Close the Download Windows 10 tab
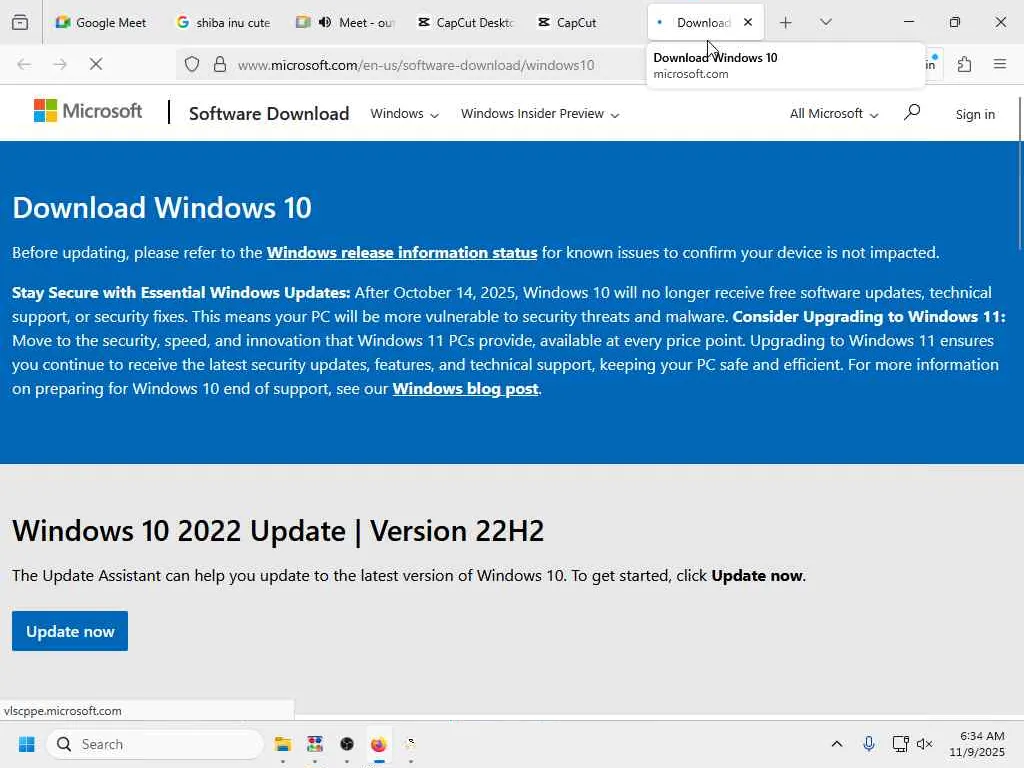 click(748, 22)
